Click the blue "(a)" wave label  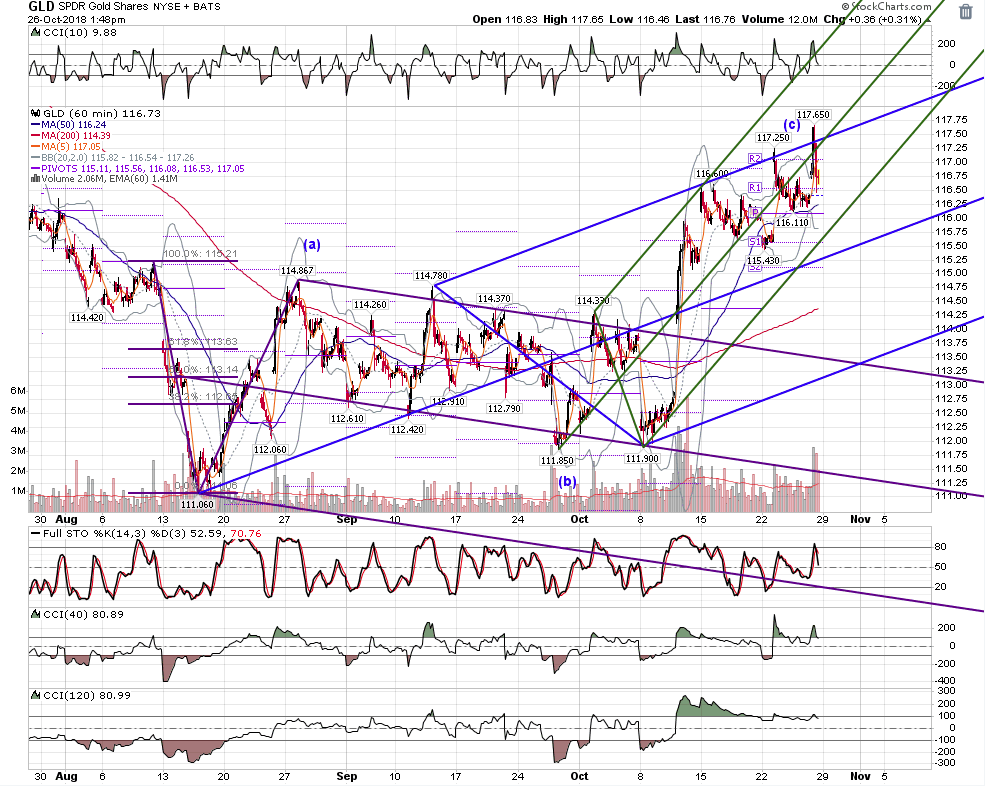[312, 244]
